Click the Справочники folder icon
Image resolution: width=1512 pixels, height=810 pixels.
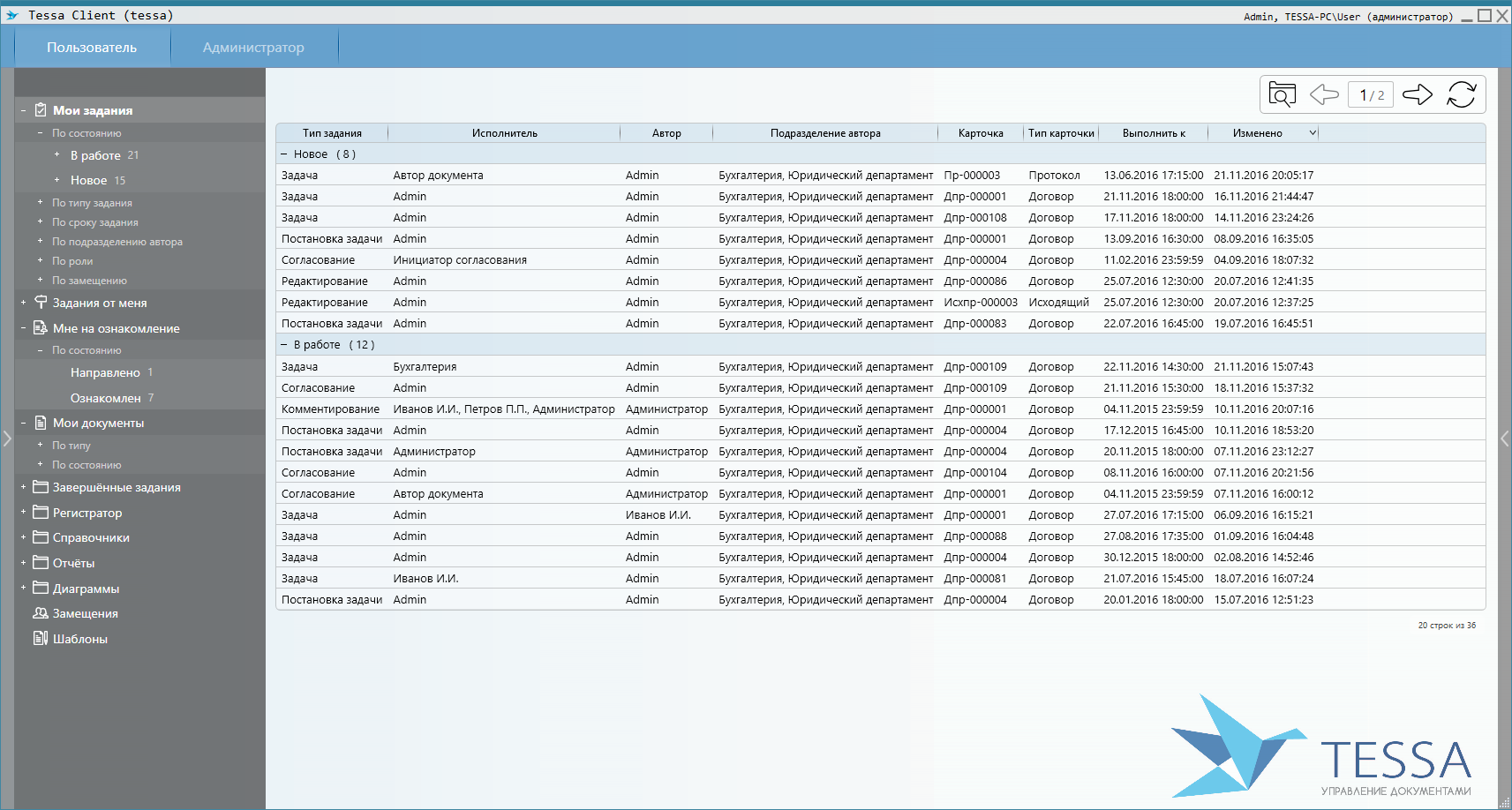click(x=41, y=536)
